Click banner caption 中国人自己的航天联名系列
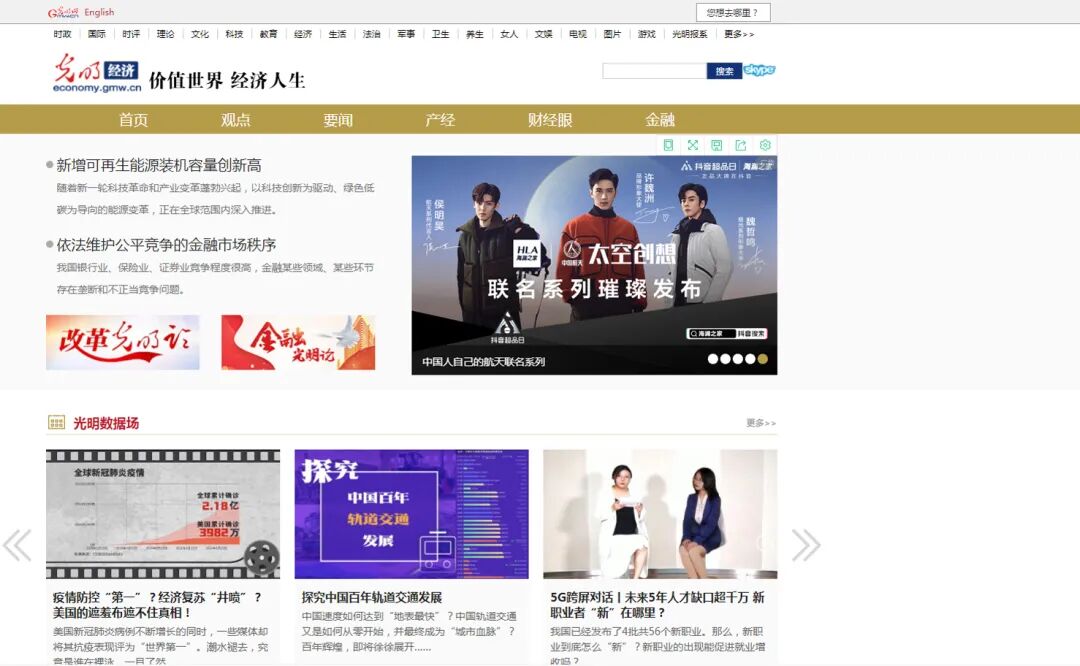Viewport: 1080px width, 666px height. coord(484,362)
